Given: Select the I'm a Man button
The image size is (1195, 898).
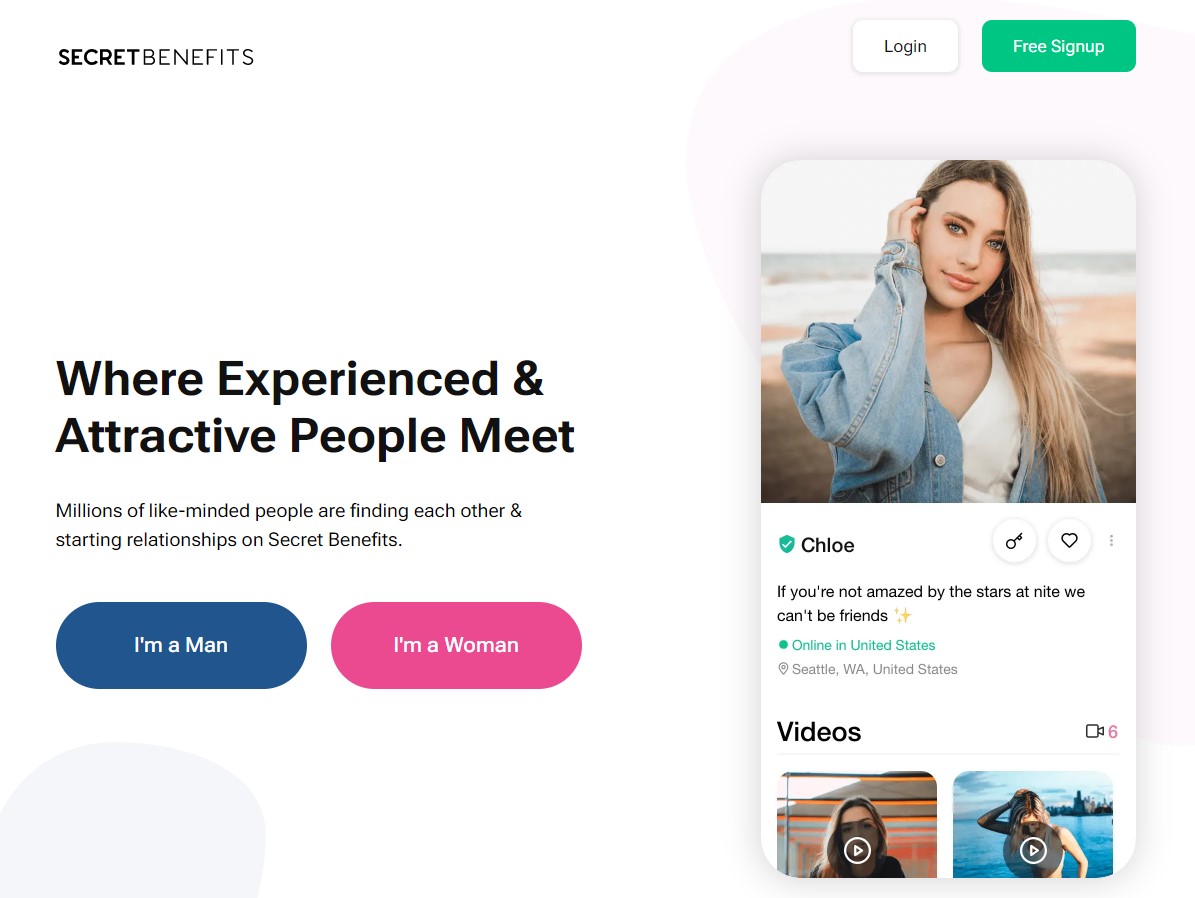Looking at the screenshot, I should pos(181,645).
